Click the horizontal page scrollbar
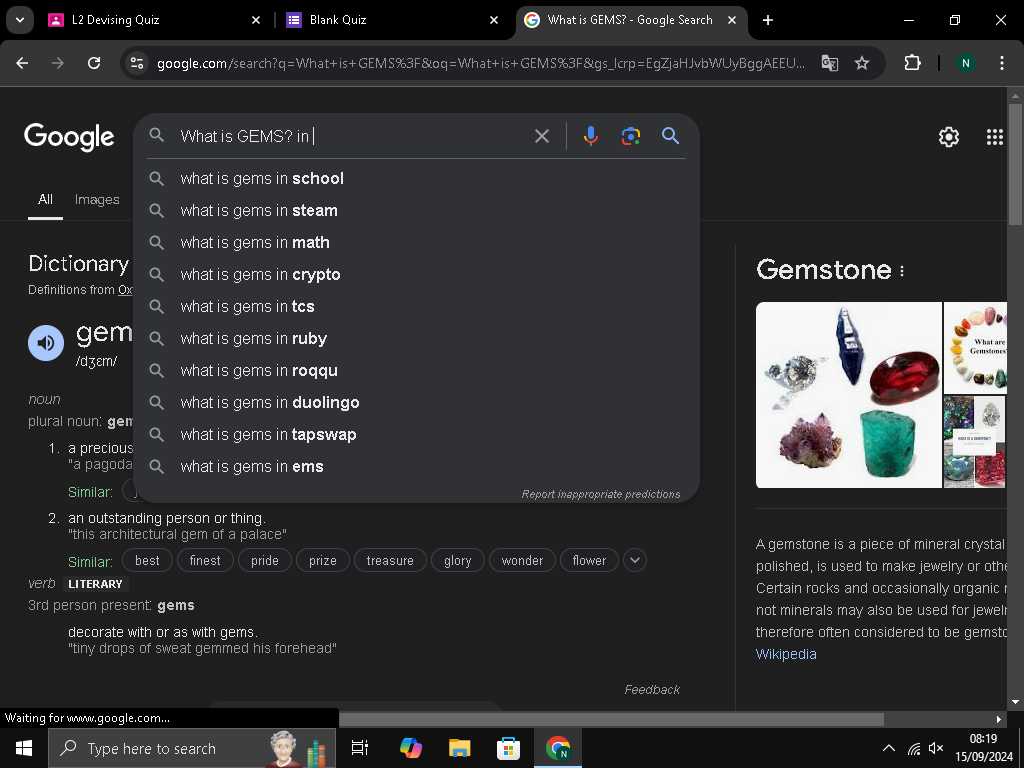The height and width of the screenshot is (768, 1024). (611, 719)
